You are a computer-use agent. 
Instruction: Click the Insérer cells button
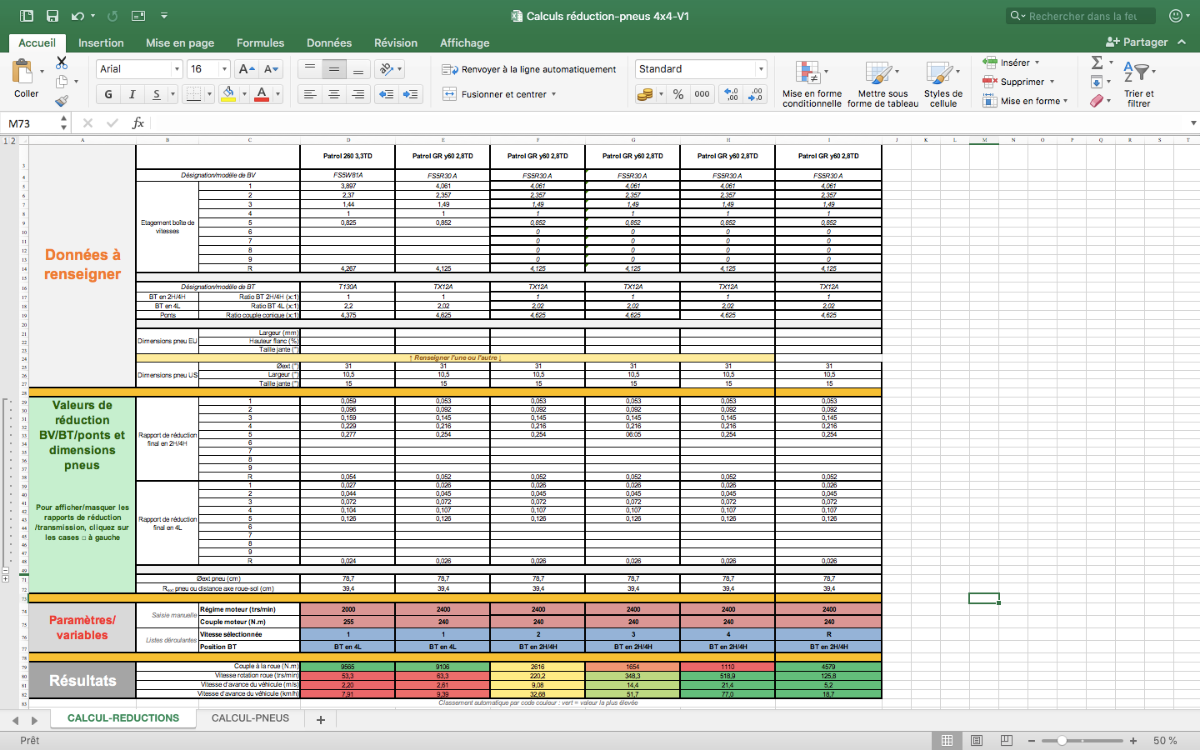pos(1011,63)
